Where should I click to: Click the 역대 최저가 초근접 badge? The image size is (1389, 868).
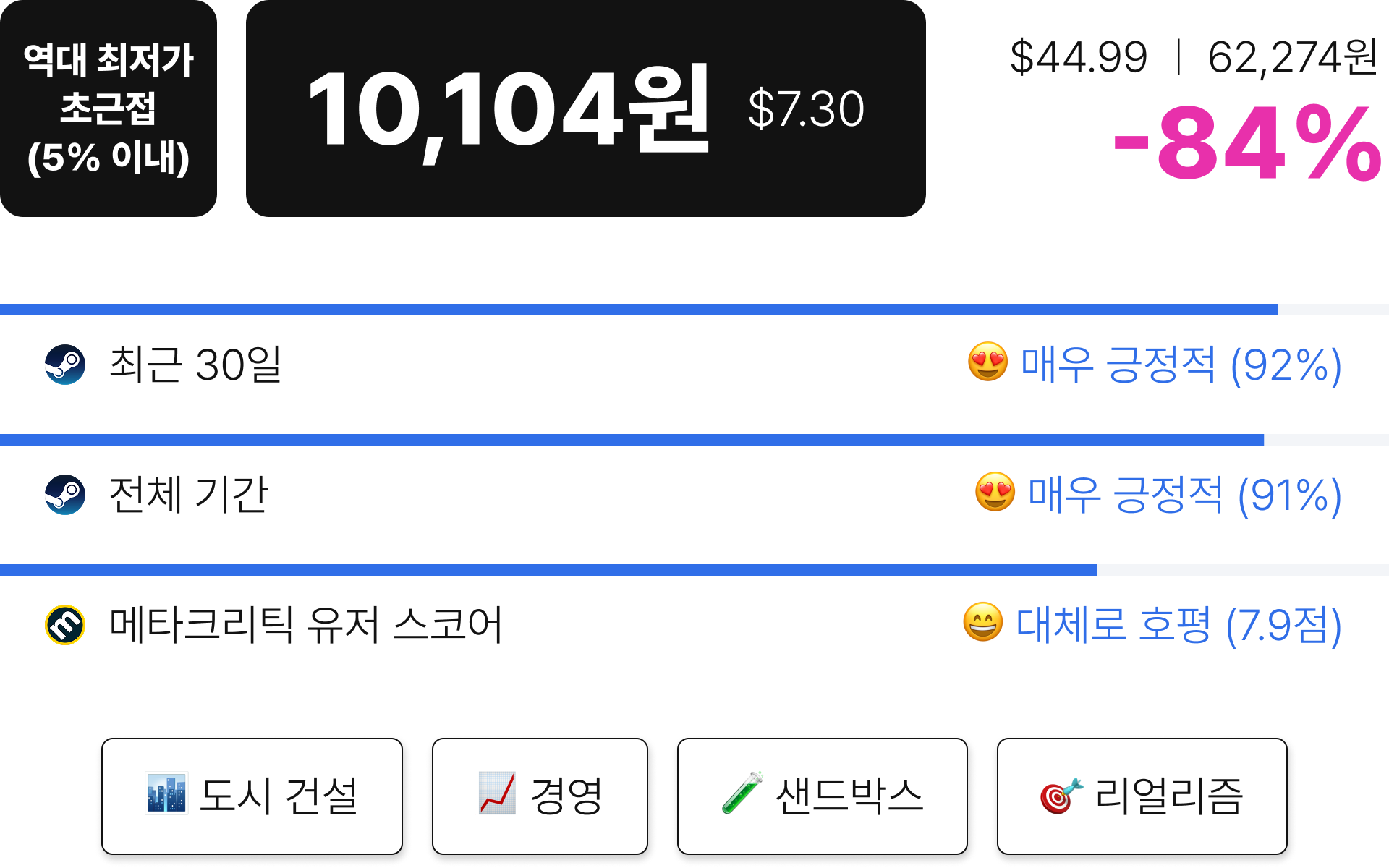109,109
